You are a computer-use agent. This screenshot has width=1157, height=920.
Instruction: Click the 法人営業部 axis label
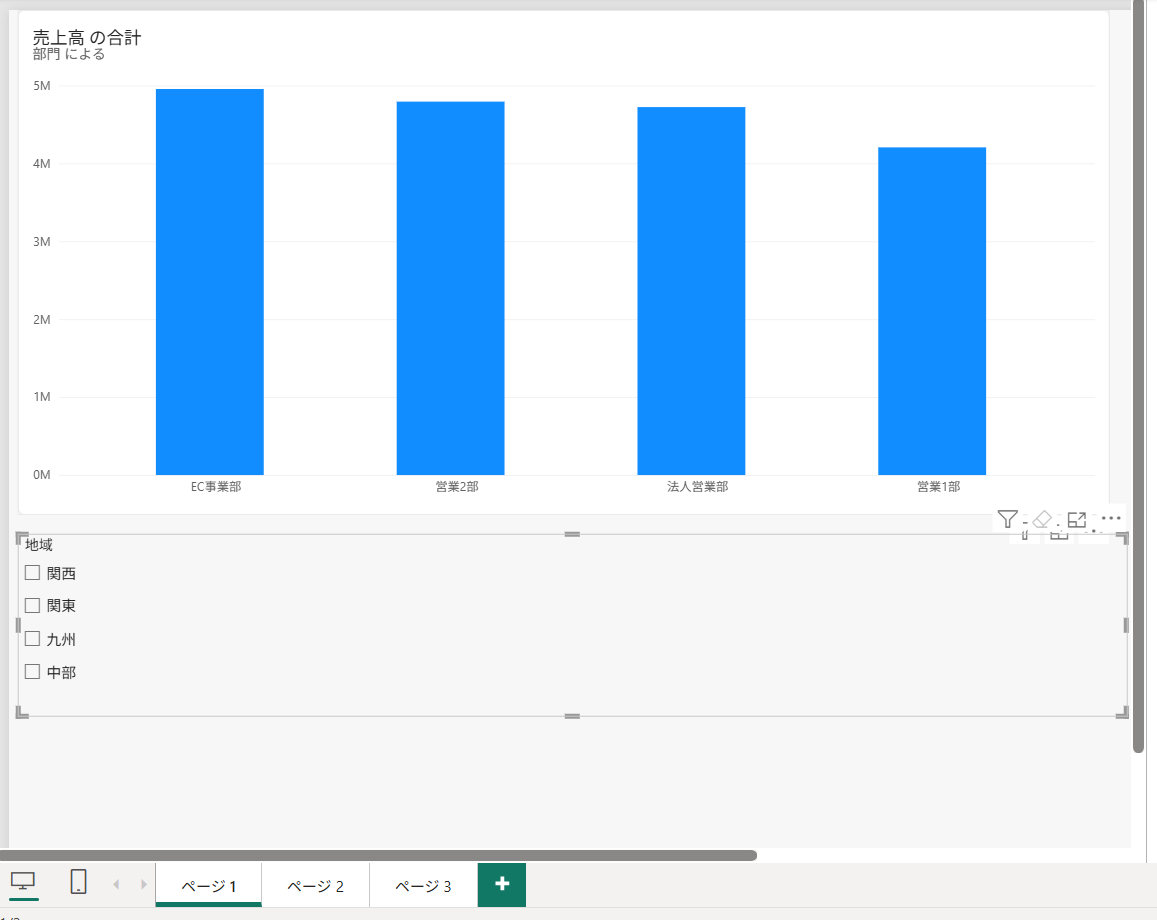click(697, 487)
